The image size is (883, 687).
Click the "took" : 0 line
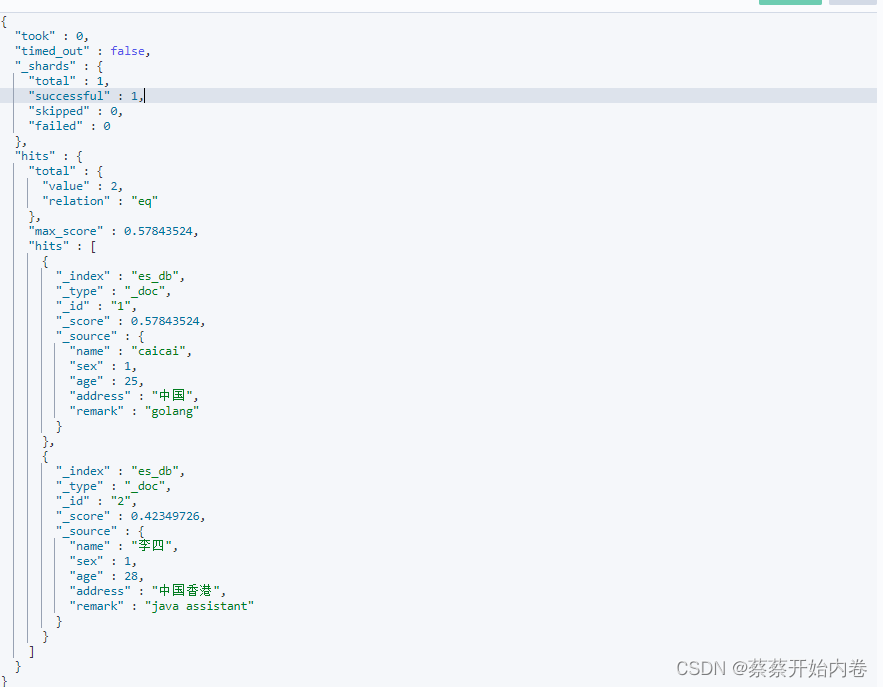click(x=52, y=36)
